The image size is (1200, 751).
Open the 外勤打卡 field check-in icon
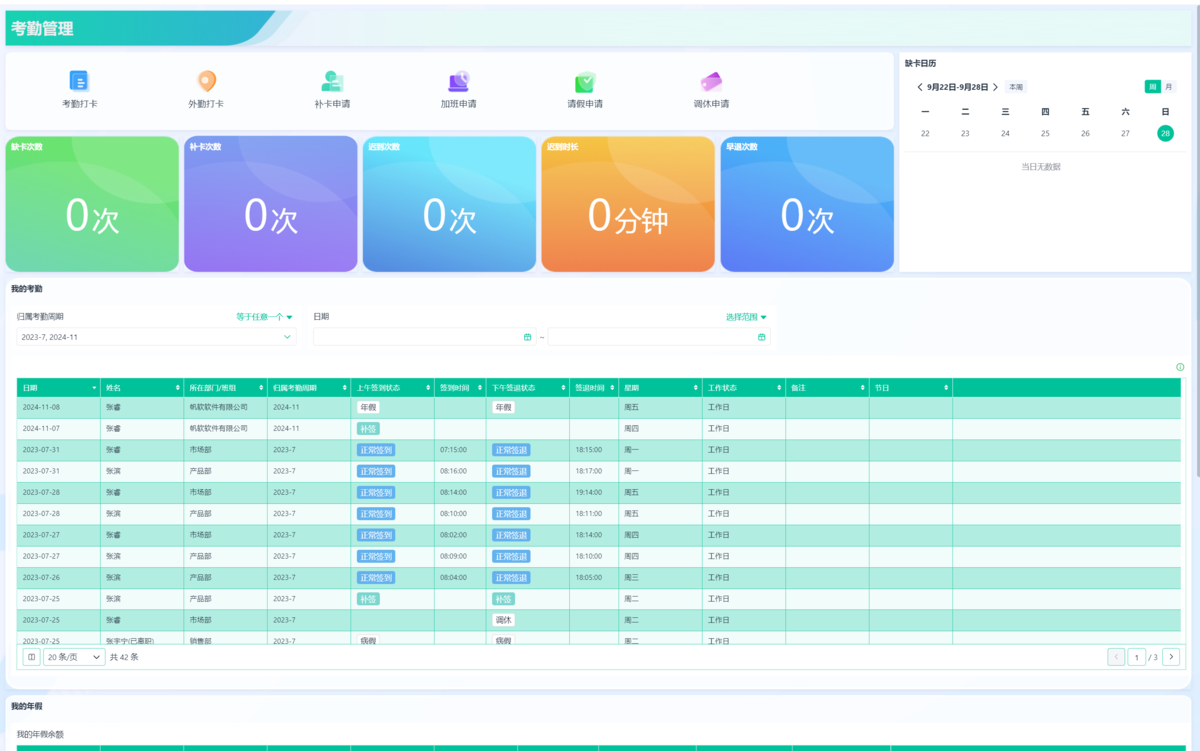coord(206,82)
